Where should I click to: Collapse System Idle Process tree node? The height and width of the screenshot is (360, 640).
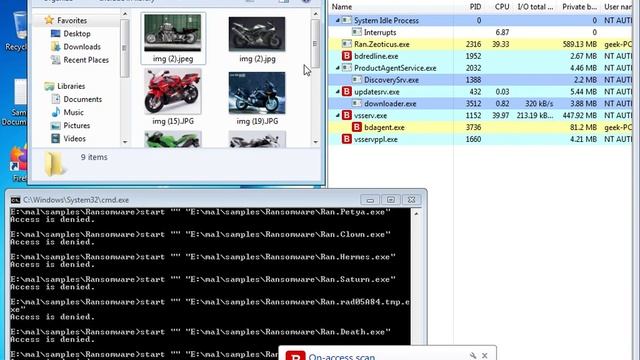click(338, 20)
